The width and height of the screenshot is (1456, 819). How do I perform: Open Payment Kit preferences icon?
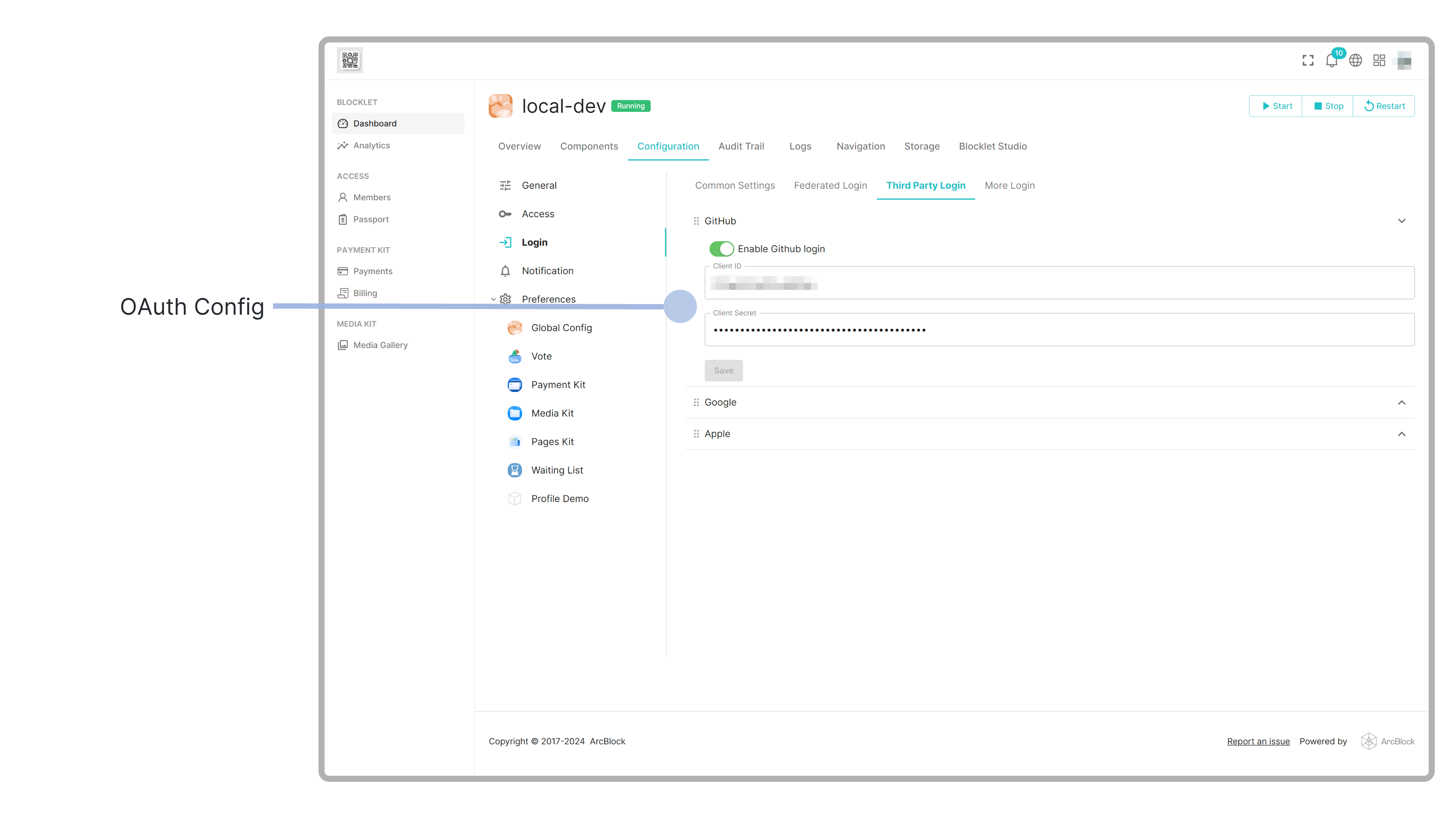tap(515, 385)
